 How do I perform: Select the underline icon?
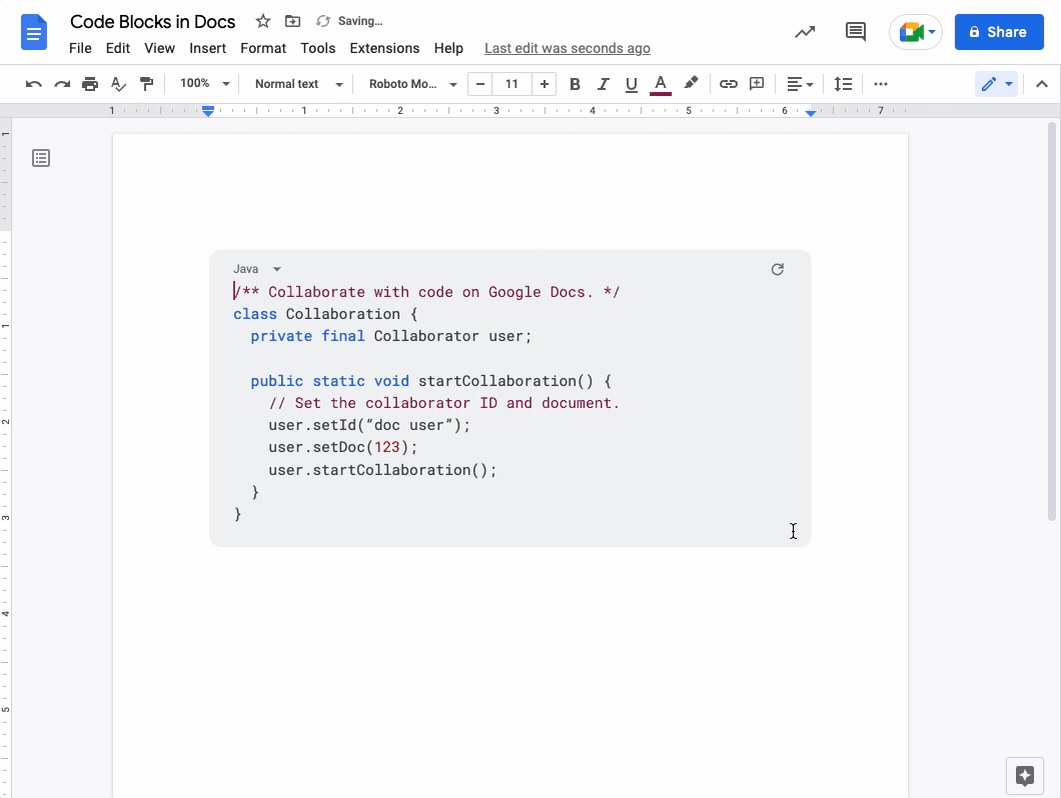pos(631,84)
